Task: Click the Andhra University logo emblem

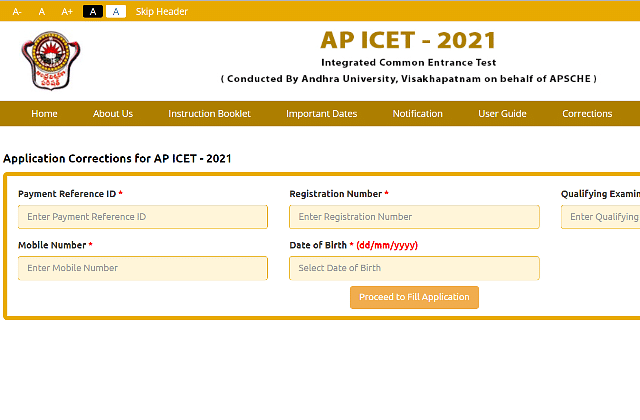Action: pos(51,60)
